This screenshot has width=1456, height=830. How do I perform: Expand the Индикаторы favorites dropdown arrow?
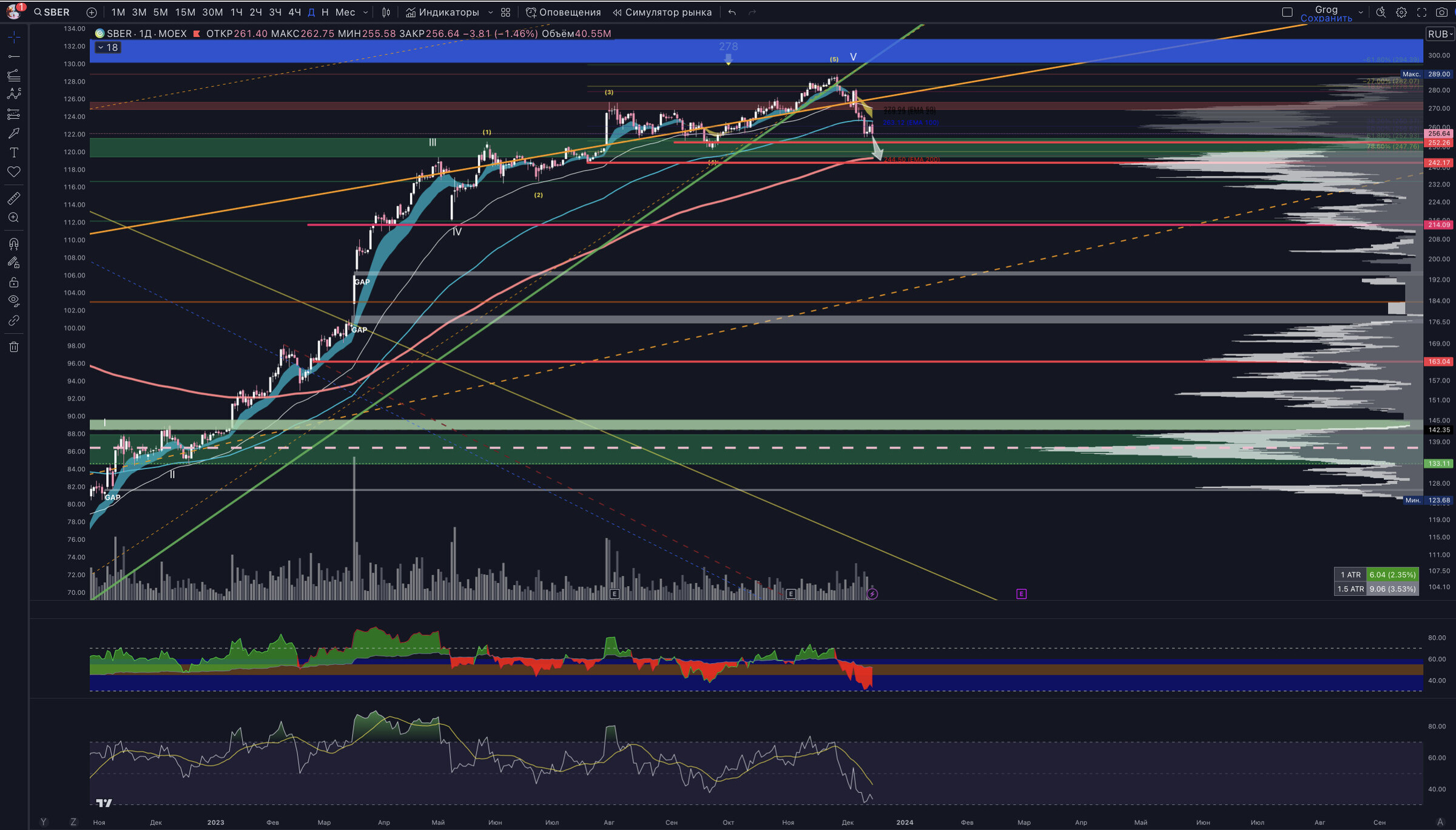490,12
